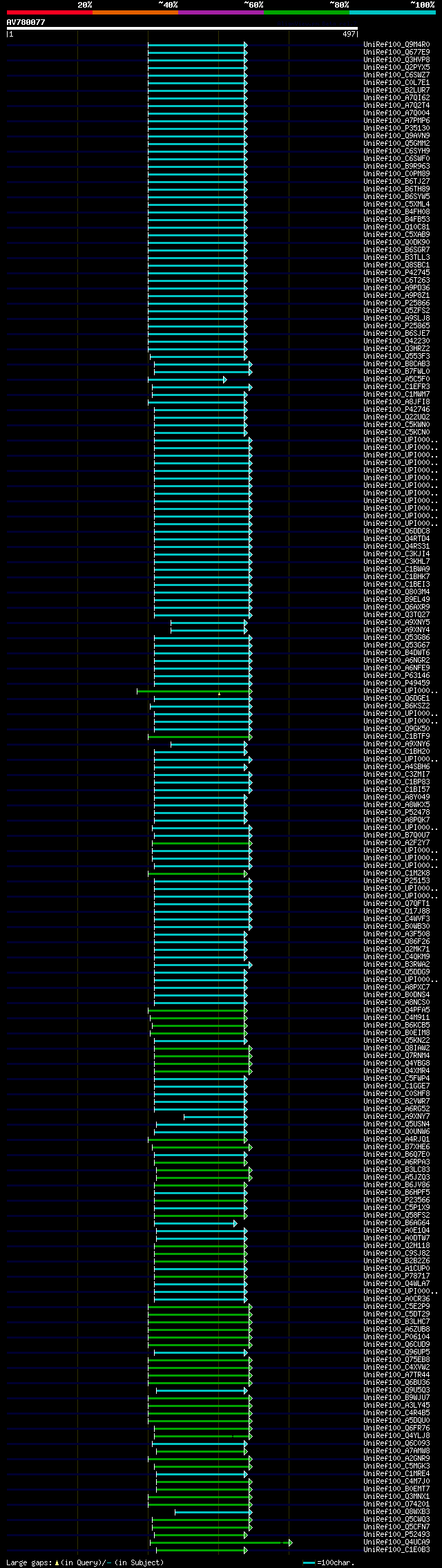Open hit UniRef100_B8CAB3
The height and width of the screenshot is (1568, 442).
396,364
